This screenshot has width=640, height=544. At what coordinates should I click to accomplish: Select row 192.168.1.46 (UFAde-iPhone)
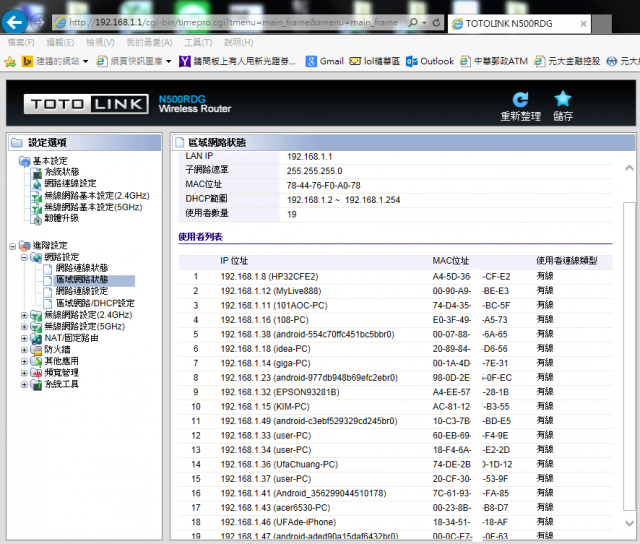coord(395,522)
